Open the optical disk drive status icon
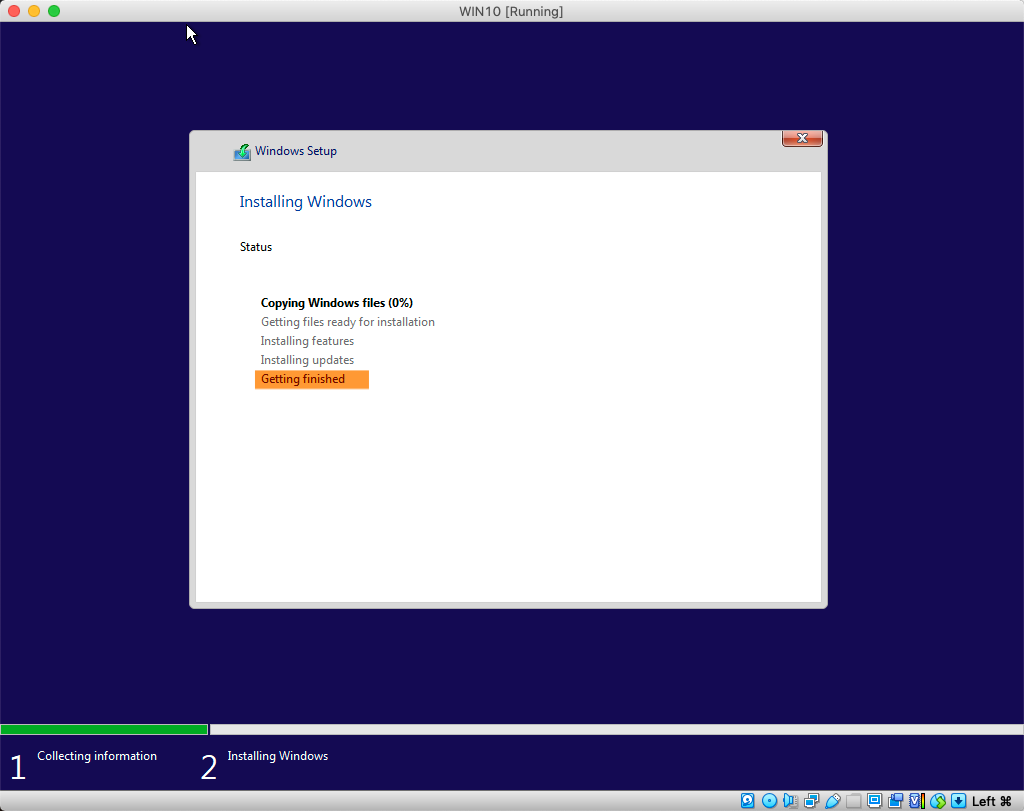The height and width of the screenshot is (811, 1024). [x=769, y=801]
